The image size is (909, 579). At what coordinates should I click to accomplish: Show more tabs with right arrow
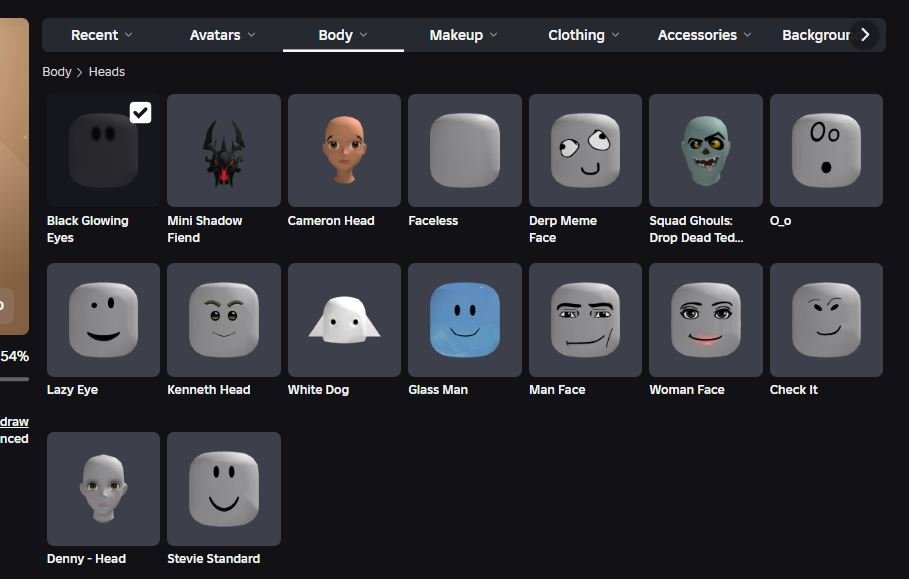pos(865,35)
